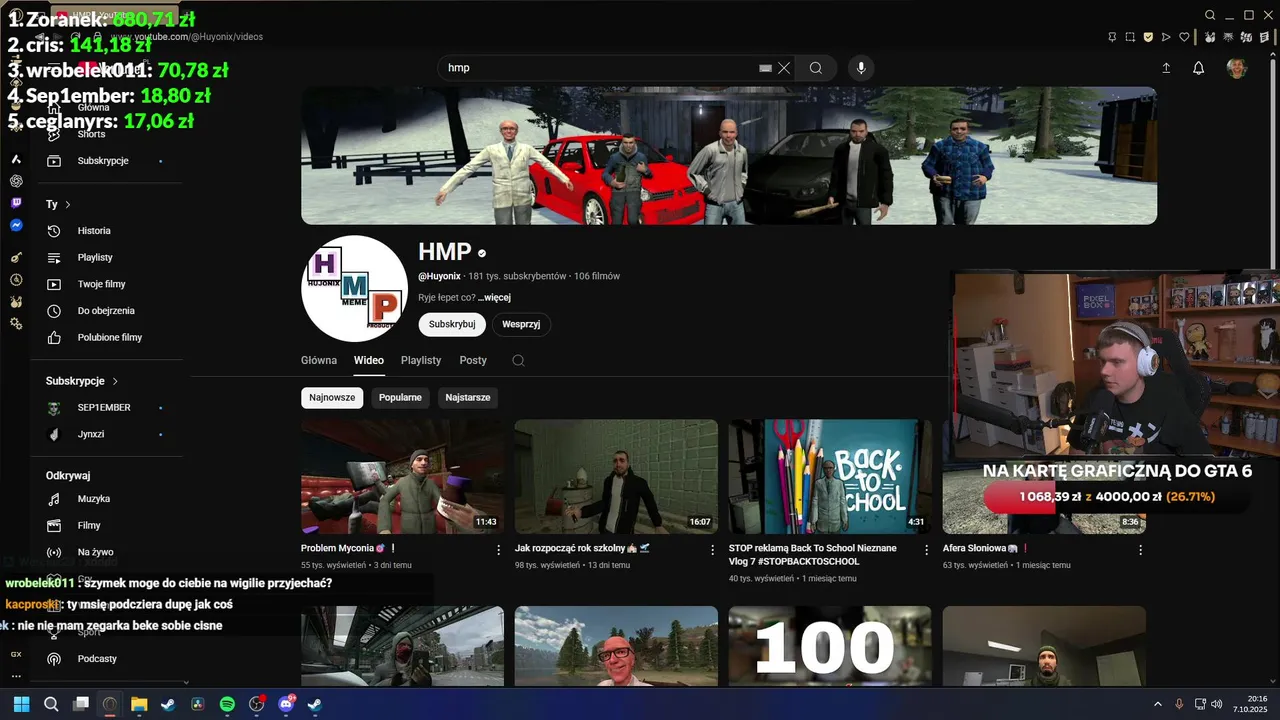The height and width of the screenshot is (720, 1280).
Task: Select the Popularne sort chip
Action: click(x=400, y=398)
